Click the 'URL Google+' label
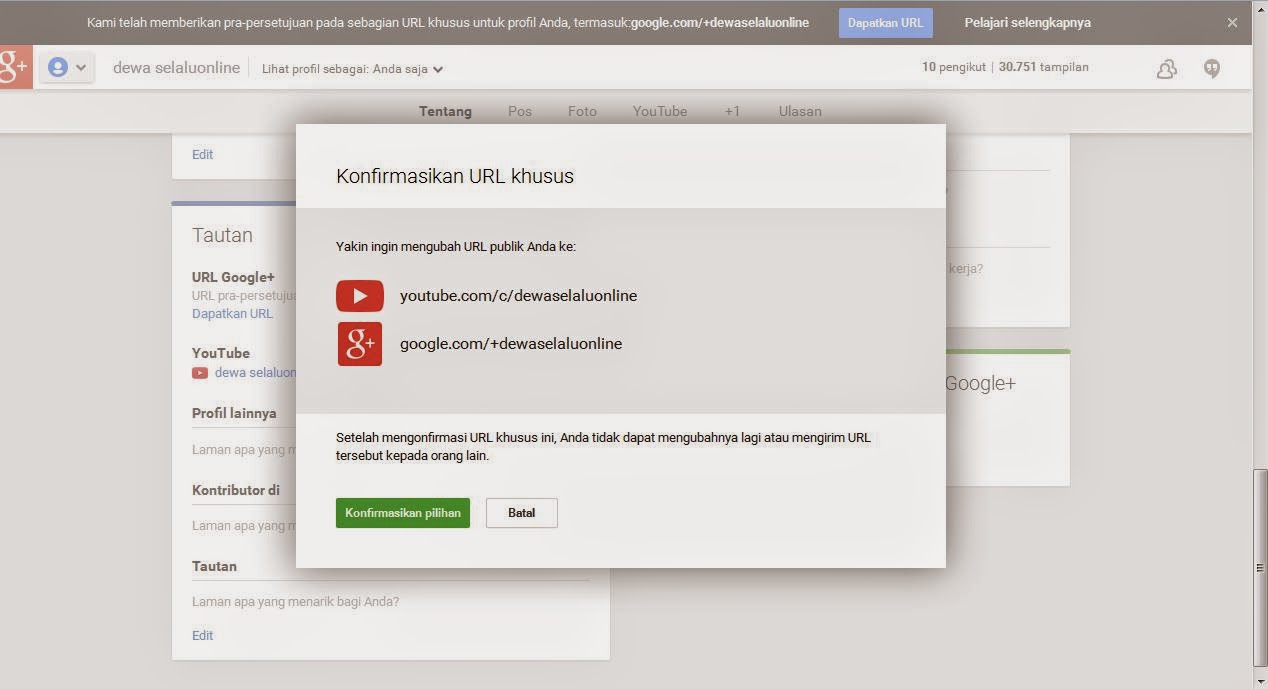 (x=233, y=277)
